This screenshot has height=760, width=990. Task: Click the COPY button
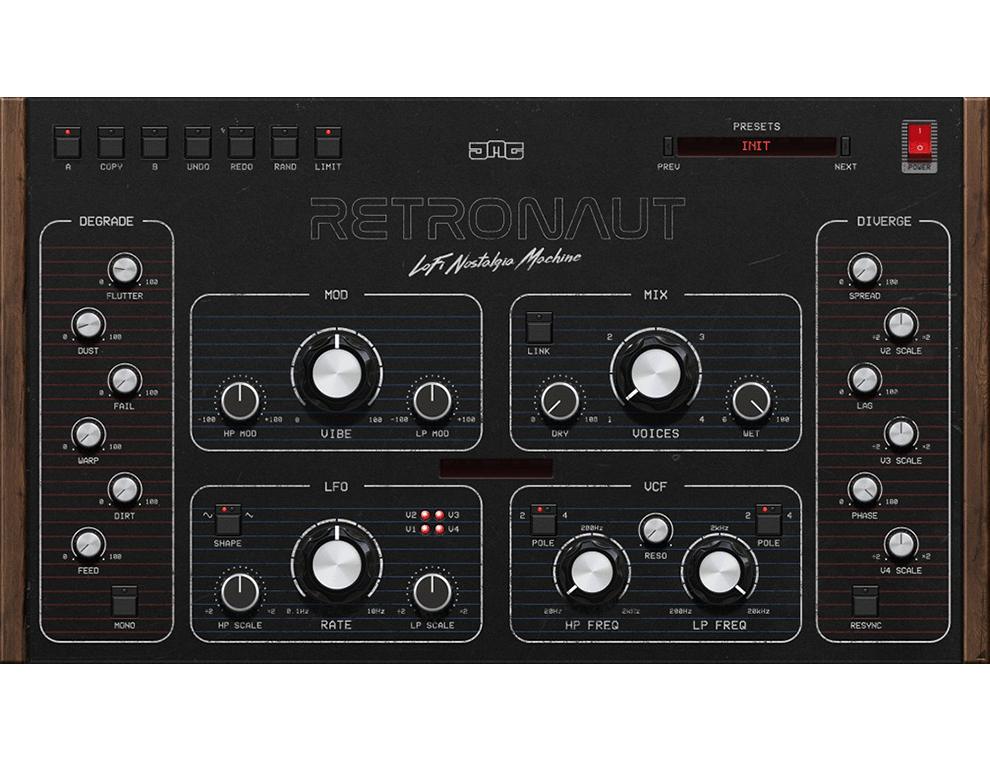[111, 143]
